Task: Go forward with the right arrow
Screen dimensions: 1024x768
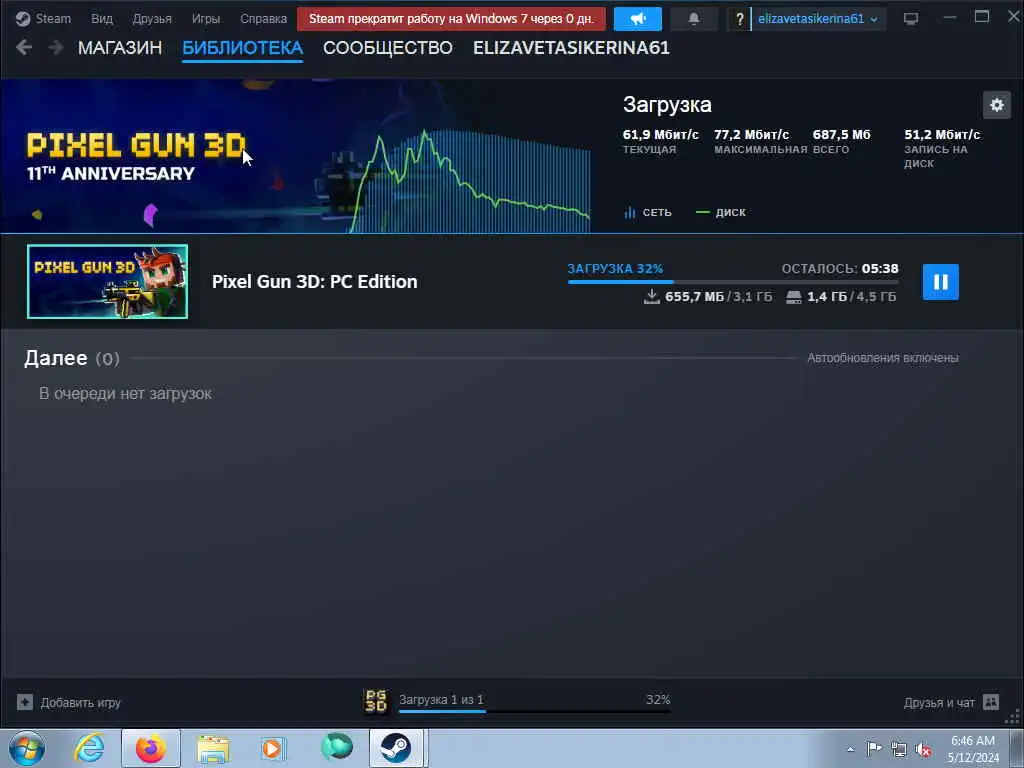Action: (56, 48)
